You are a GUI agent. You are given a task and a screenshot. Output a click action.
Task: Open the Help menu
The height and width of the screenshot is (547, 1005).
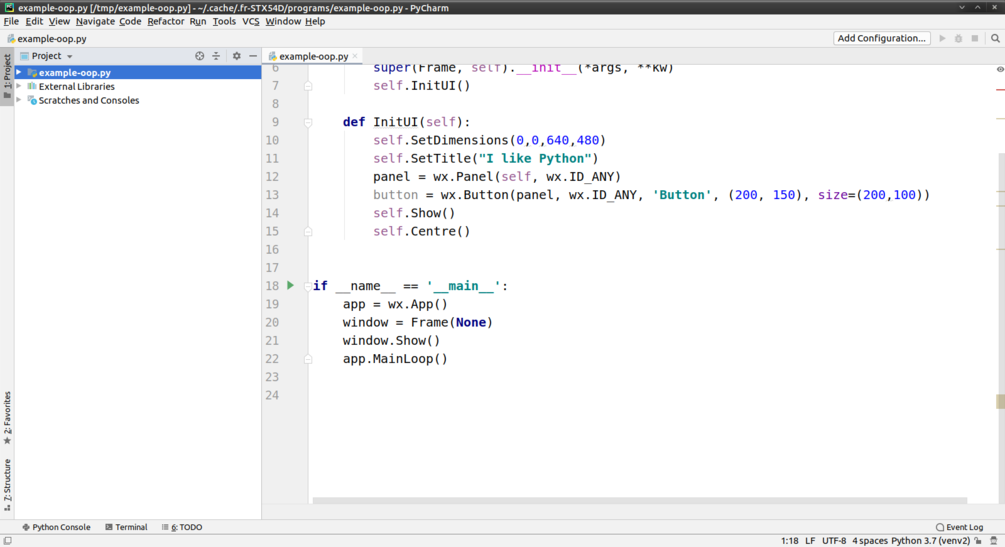pos(315,21)
